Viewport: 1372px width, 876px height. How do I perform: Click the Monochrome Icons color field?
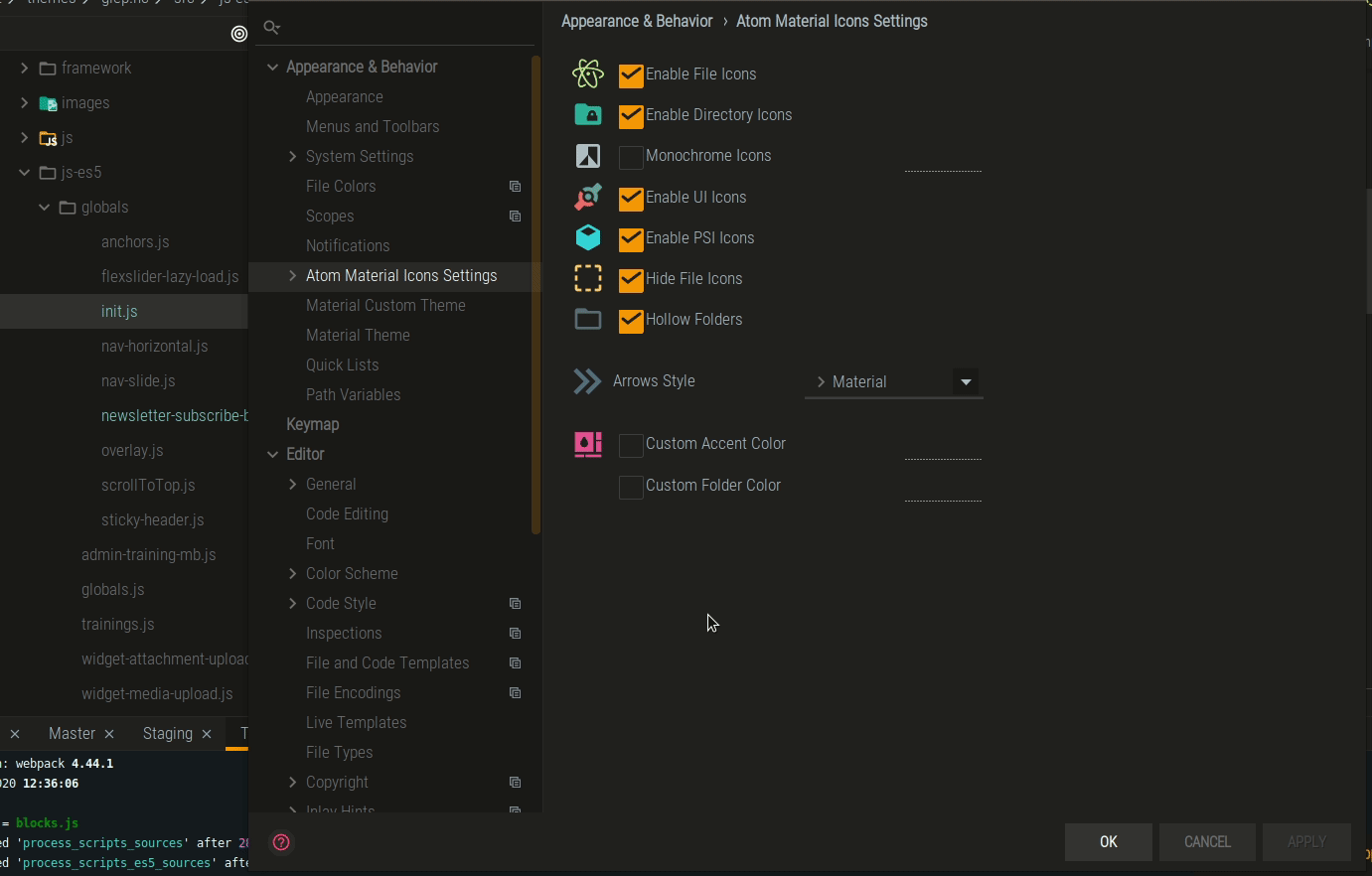943,159
